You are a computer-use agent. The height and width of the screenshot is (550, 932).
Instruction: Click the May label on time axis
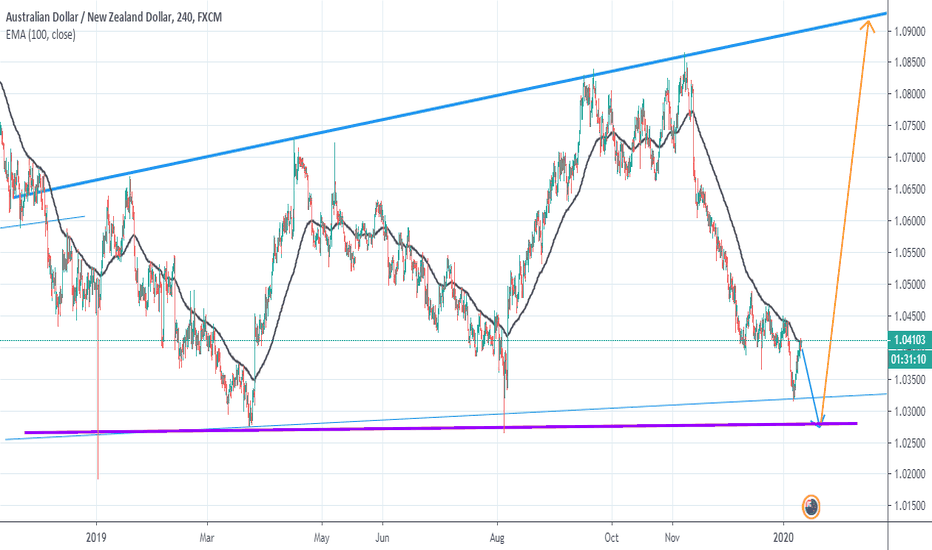[x=322, y=535]
